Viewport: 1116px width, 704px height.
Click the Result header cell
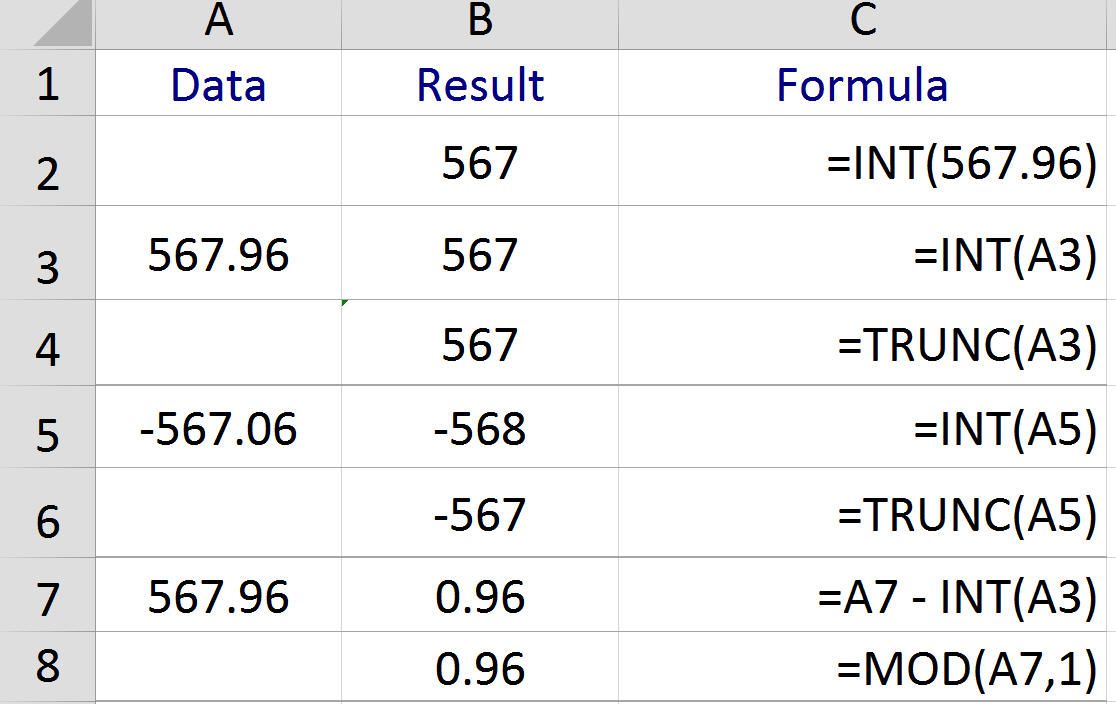click(x=480, y=83)
